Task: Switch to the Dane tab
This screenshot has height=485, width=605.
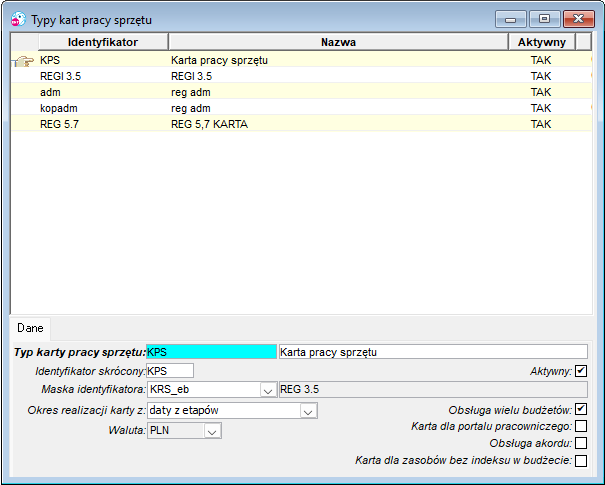Action: coord(30,328)
